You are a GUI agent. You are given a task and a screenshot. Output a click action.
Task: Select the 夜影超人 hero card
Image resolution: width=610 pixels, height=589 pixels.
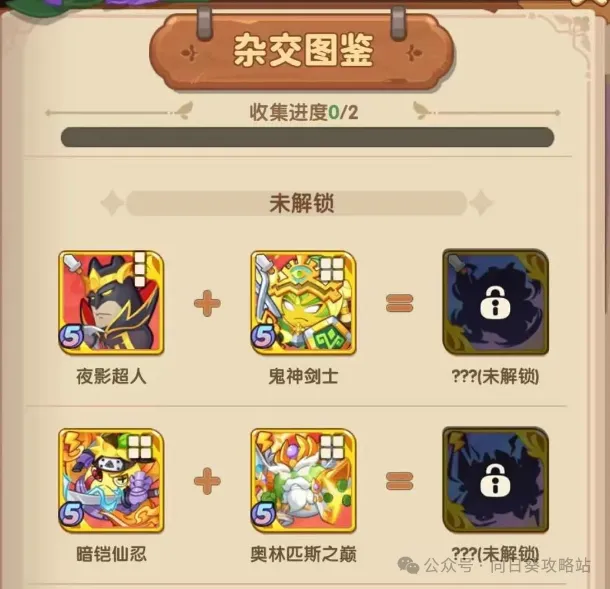[111, 303]
